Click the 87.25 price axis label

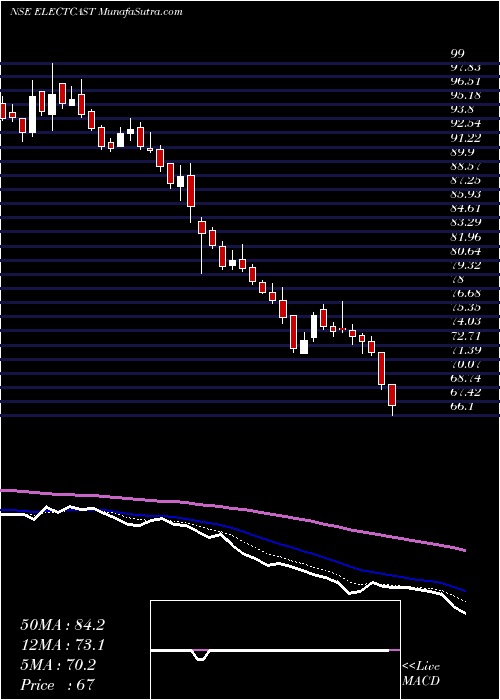click(x=466, y=180)
